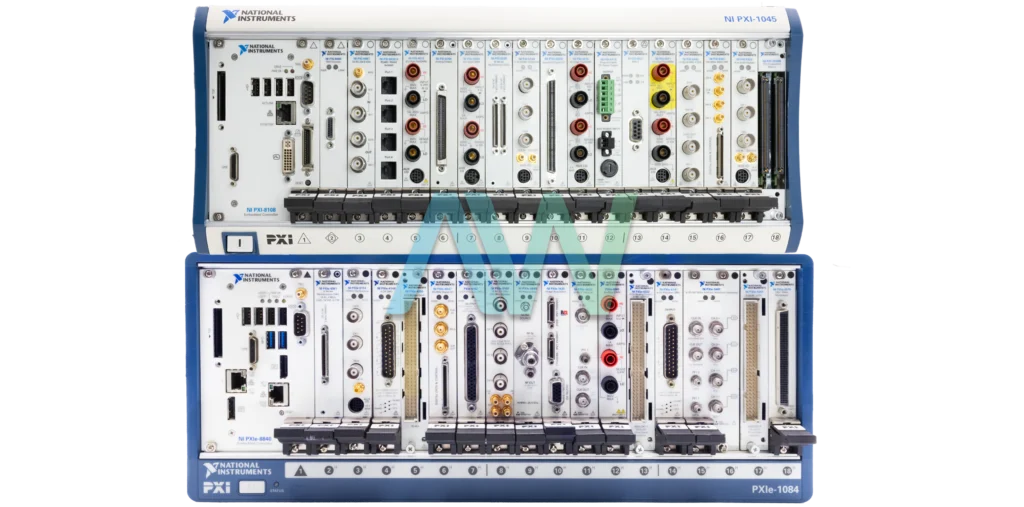1024x507 pixels.
Task: Click the green terminal block connector
Action: (607, 97)
